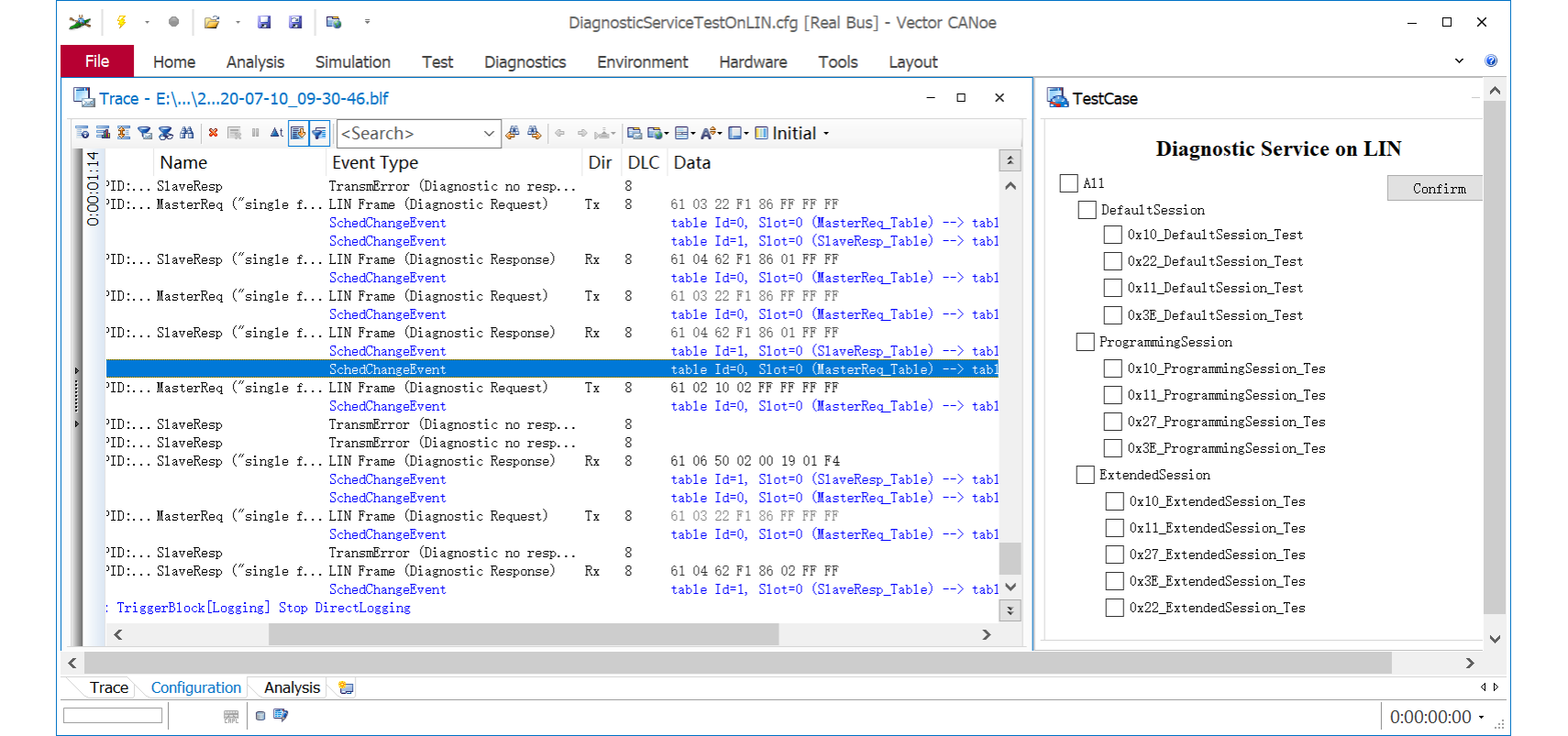Collapse the ribbon using the chevron arrow

coord(1459,60)
